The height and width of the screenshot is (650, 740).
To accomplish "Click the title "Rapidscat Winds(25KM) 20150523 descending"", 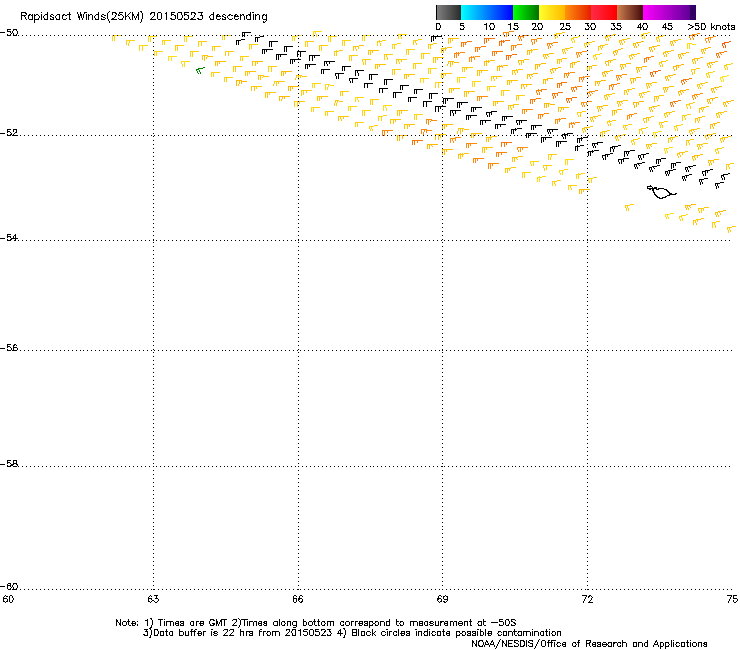I will (144, 17).
